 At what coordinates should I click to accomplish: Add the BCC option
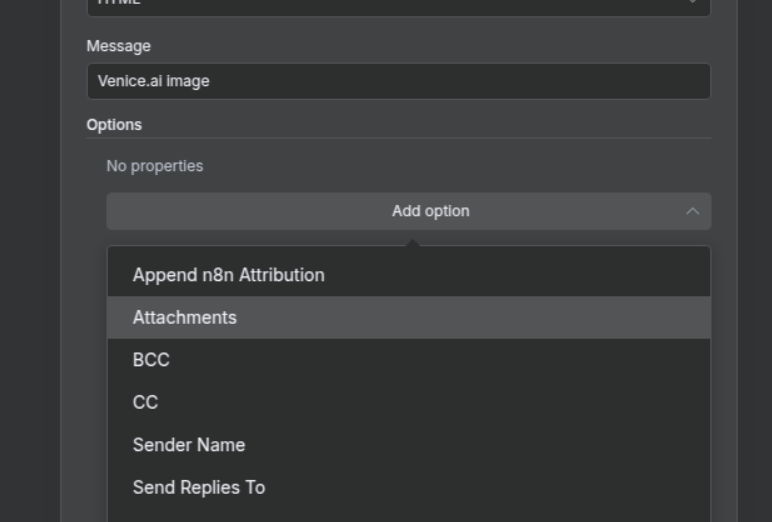(151, 360)
